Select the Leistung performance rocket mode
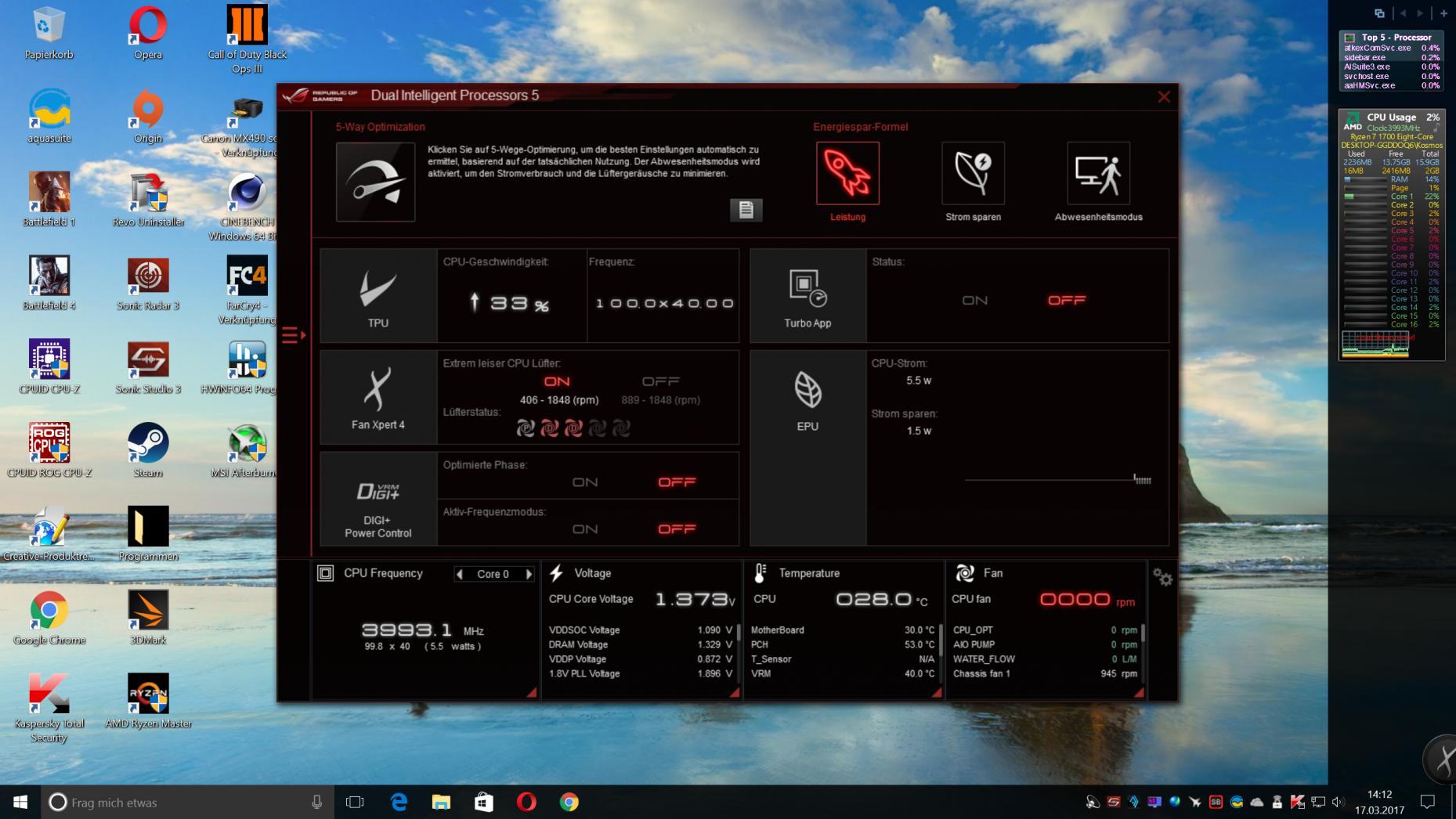 tap(847, 173)
